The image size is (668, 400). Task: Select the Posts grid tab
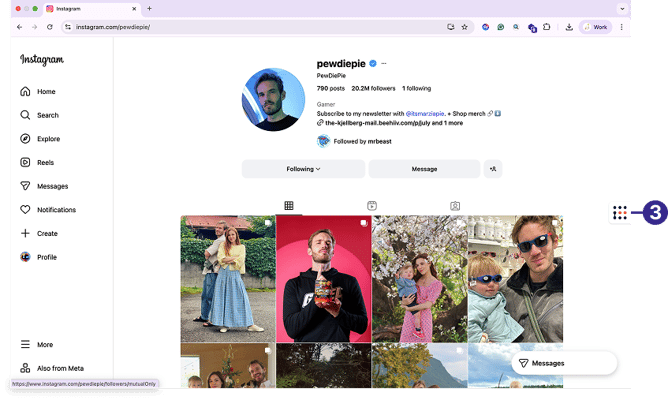click(x=288, y=206)
